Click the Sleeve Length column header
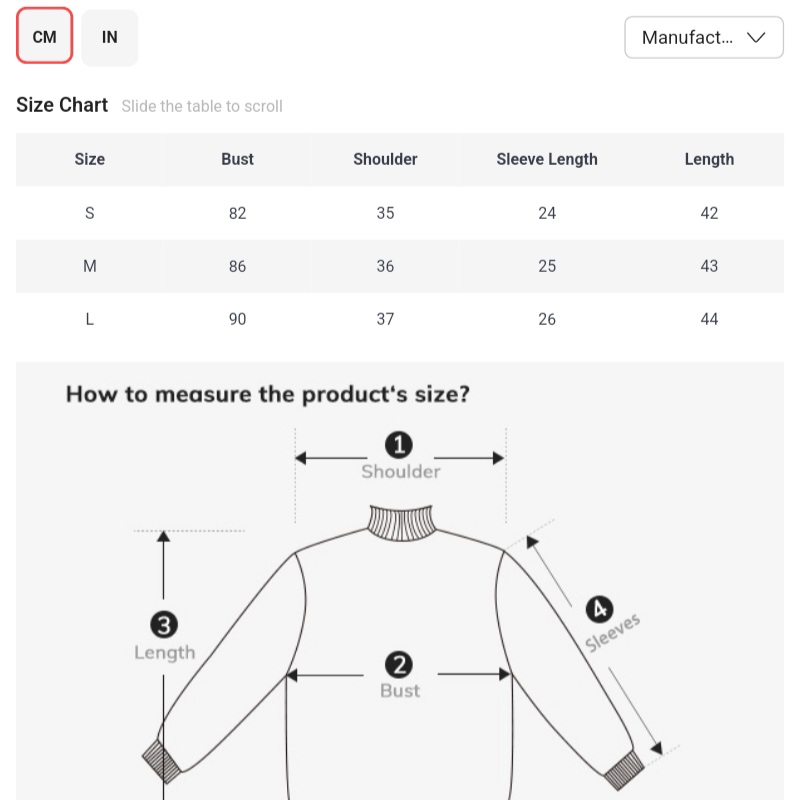 click(547, 159)
